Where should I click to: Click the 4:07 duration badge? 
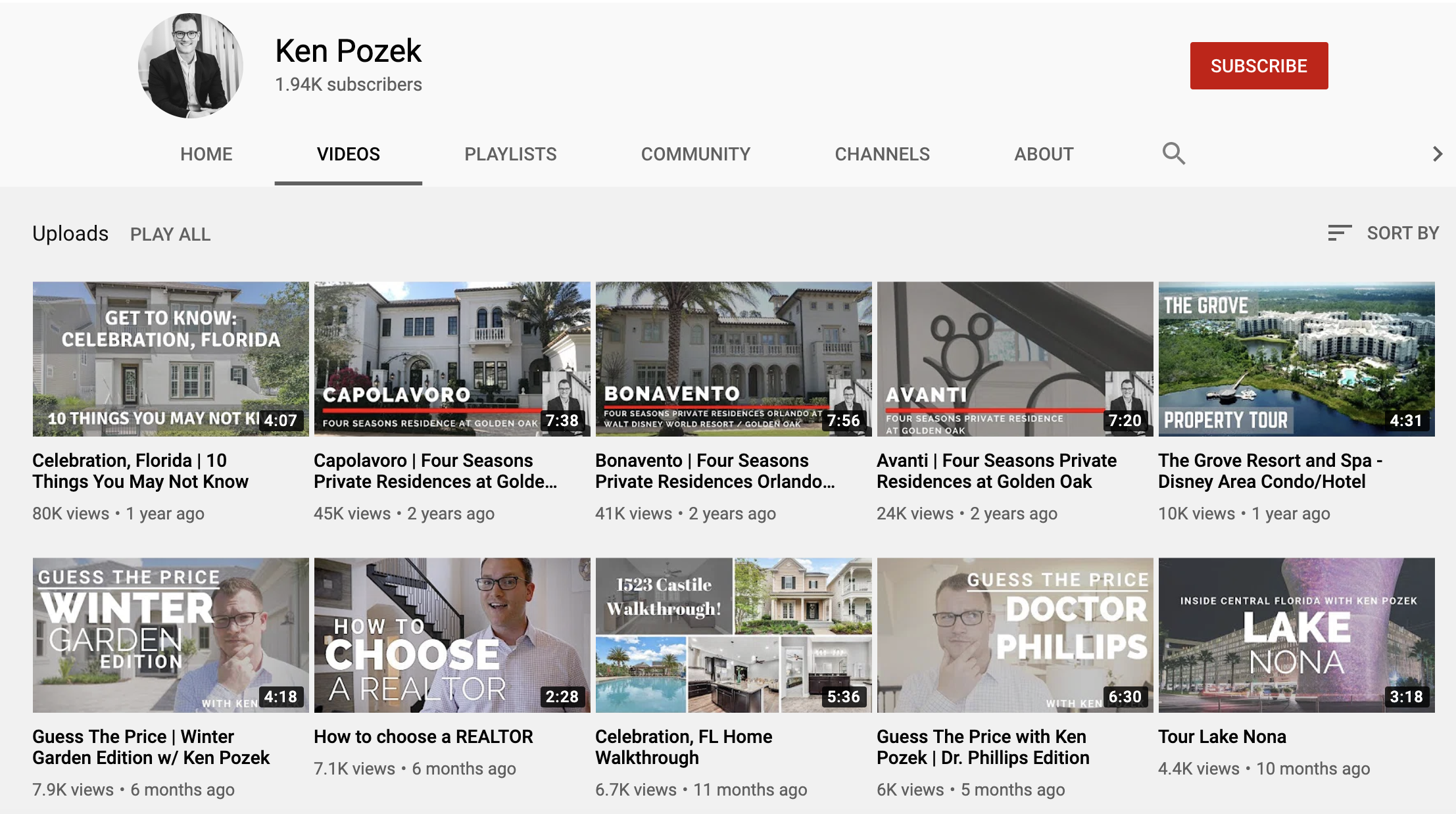(x=281, y=420)
